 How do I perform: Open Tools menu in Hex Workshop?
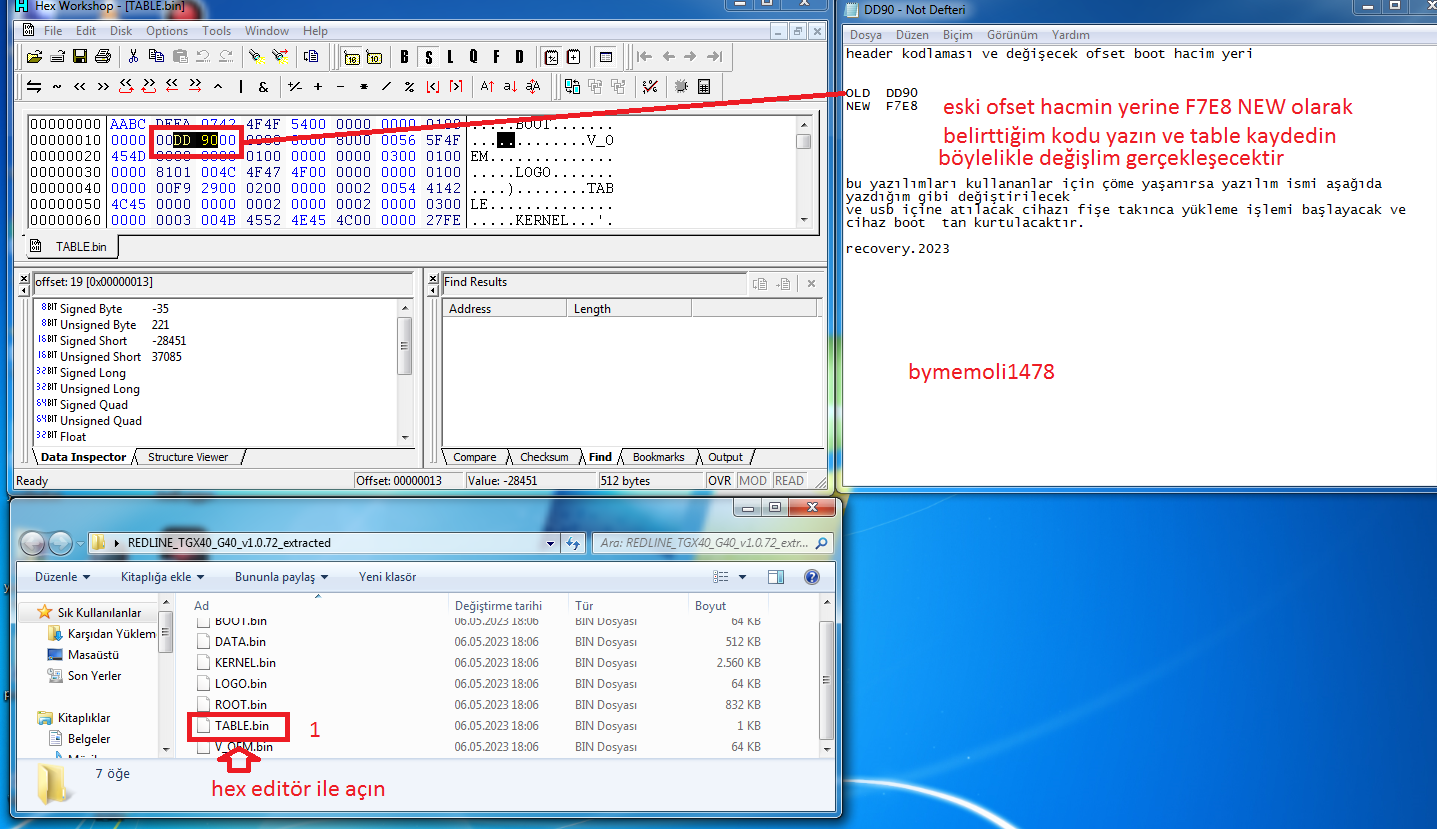(x=216, y=31)
